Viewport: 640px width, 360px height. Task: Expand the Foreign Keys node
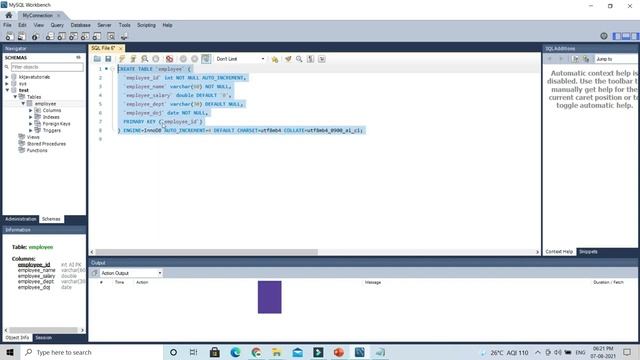click(31, 124)
